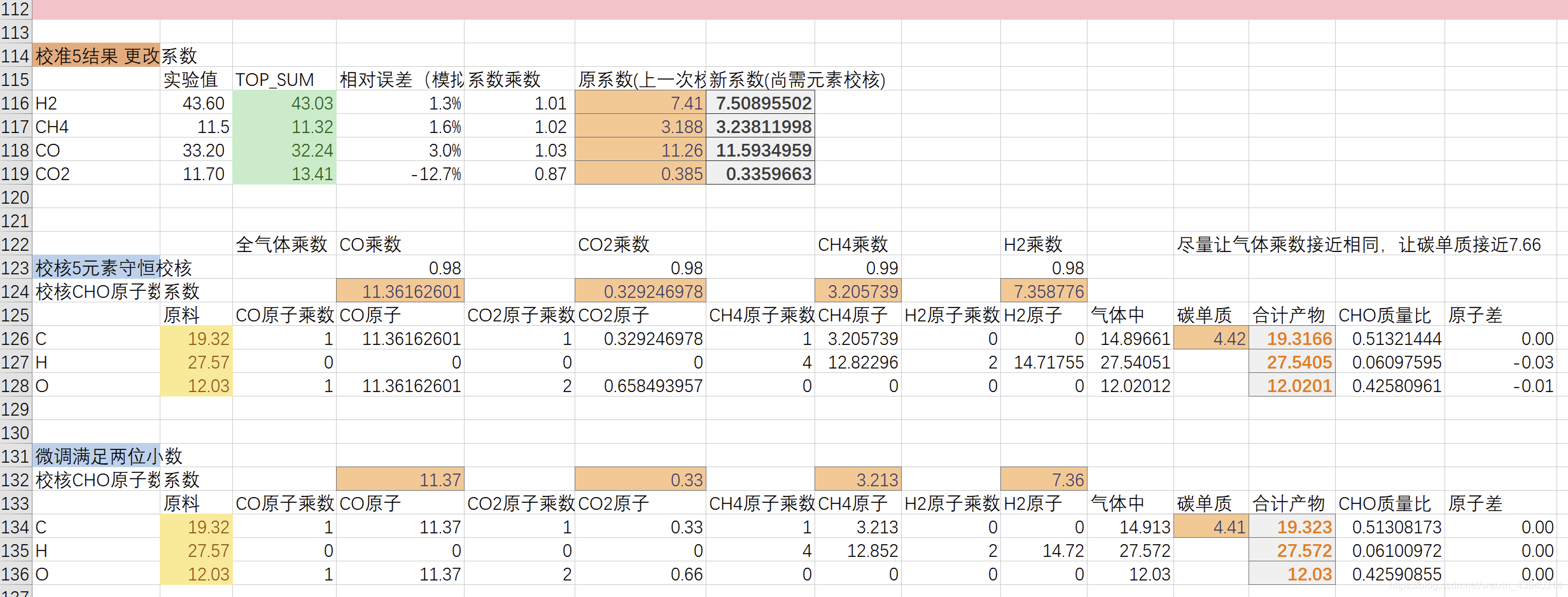This screenshot has height=597, width=1568.
Task: Click gas value 14.89661
Action: [x=1130, y=339]
